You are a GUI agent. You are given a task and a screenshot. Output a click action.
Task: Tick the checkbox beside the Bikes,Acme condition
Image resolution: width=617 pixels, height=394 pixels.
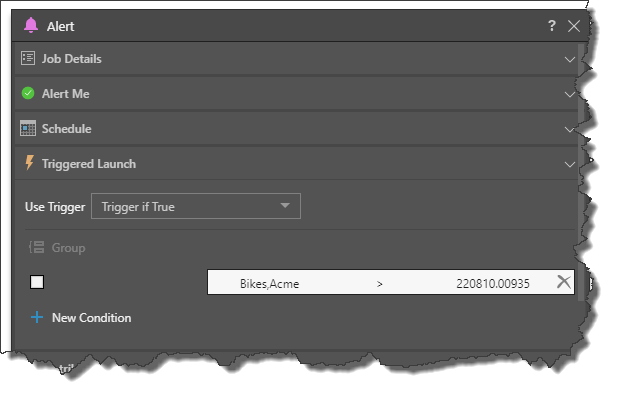point(37,282)
